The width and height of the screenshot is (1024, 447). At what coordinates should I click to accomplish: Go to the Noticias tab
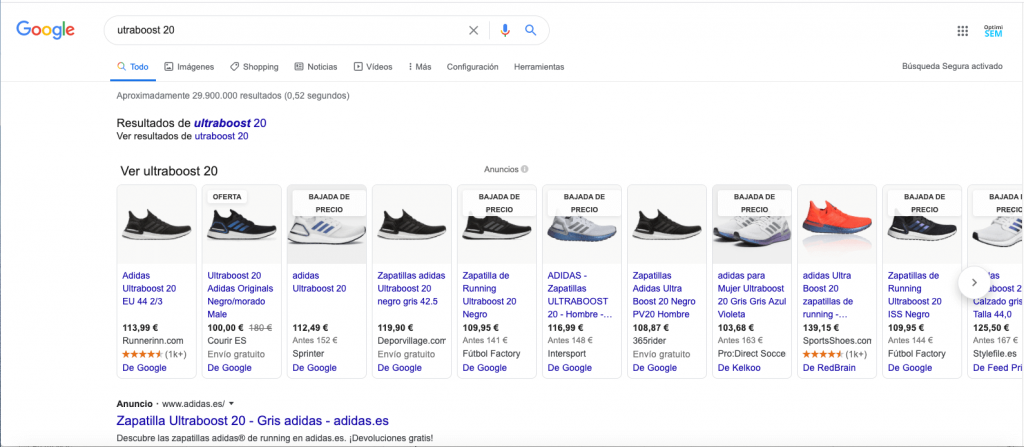point(316,67)
